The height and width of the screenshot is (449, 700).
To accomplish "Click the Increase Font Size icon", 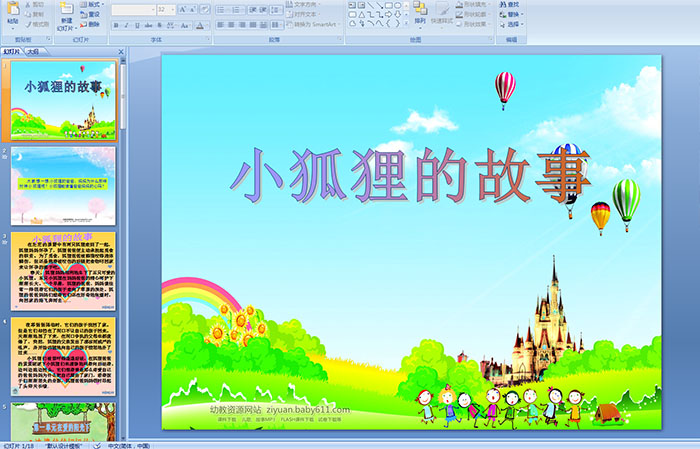I will pos(183,9).
